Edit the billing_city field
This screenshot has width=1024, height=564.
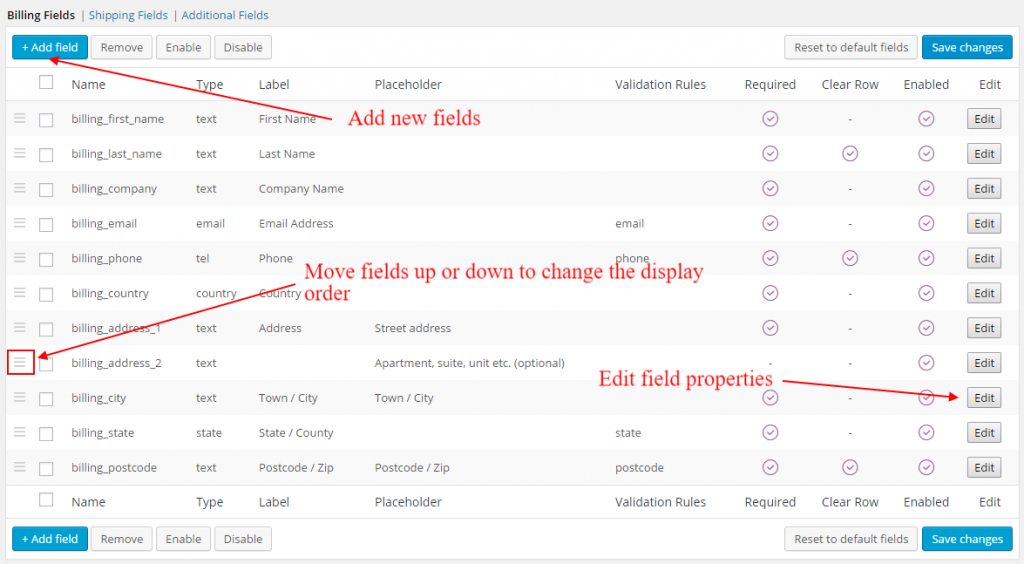tap(984, 398)
